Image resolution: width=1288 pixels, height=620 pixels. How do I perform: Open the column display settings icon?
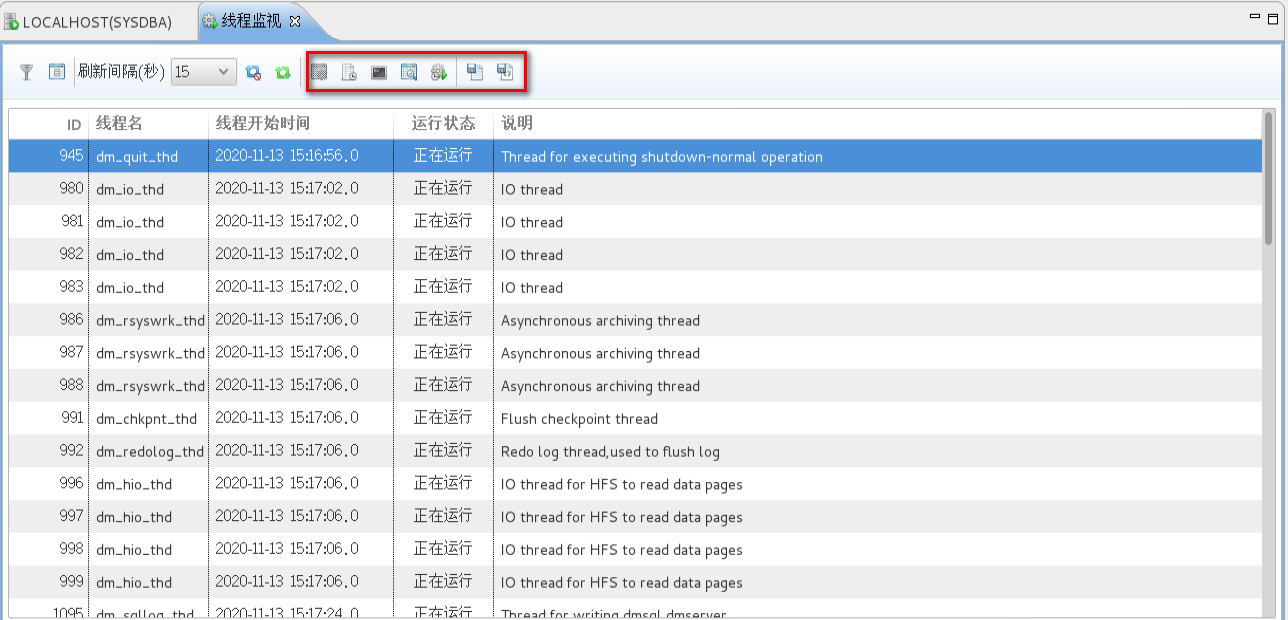[x=57, y=72]
